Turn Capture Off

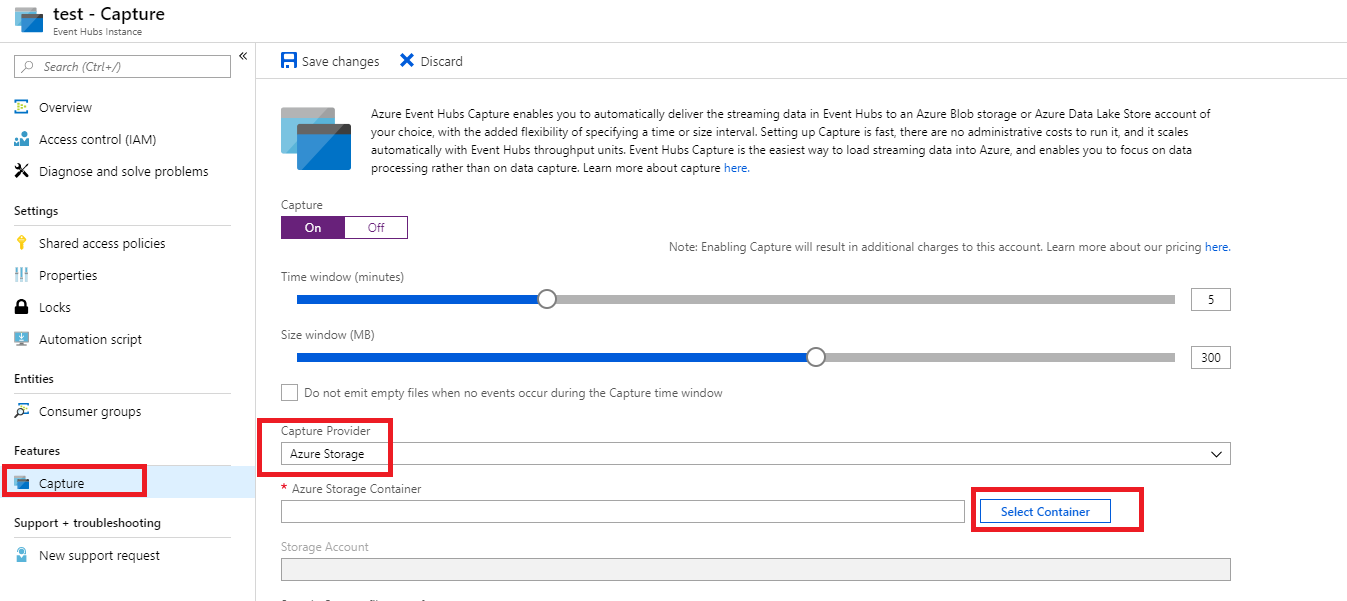point(376,227)
